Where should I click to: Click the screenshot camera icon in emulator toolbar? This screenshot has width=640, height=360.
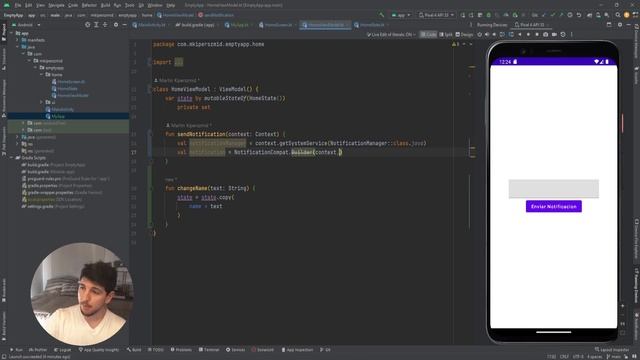[x=545, y=35]
